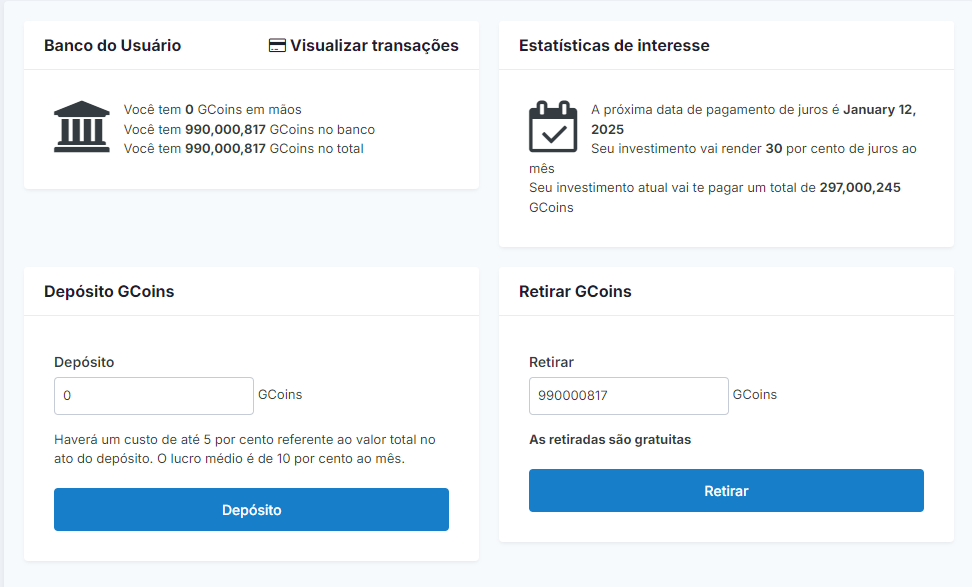Open the Visualizar transações link
972x587 pixels.
click(373, 46)
